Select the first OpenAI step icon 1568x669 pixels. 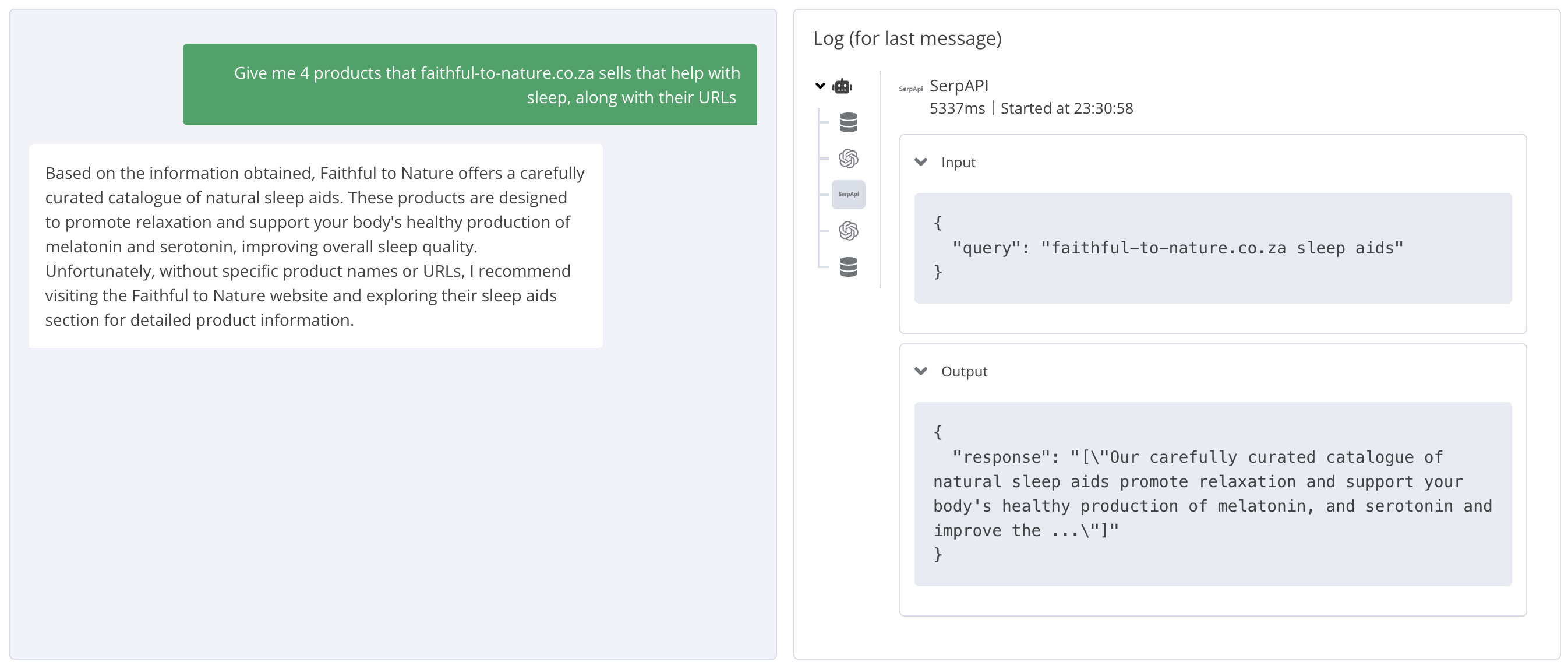point(849,159)
